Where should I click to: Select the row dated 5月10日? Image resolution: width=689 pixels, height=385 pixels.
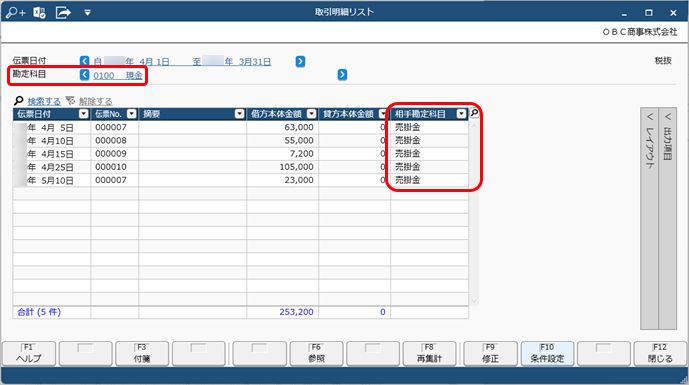click(241, 180)
